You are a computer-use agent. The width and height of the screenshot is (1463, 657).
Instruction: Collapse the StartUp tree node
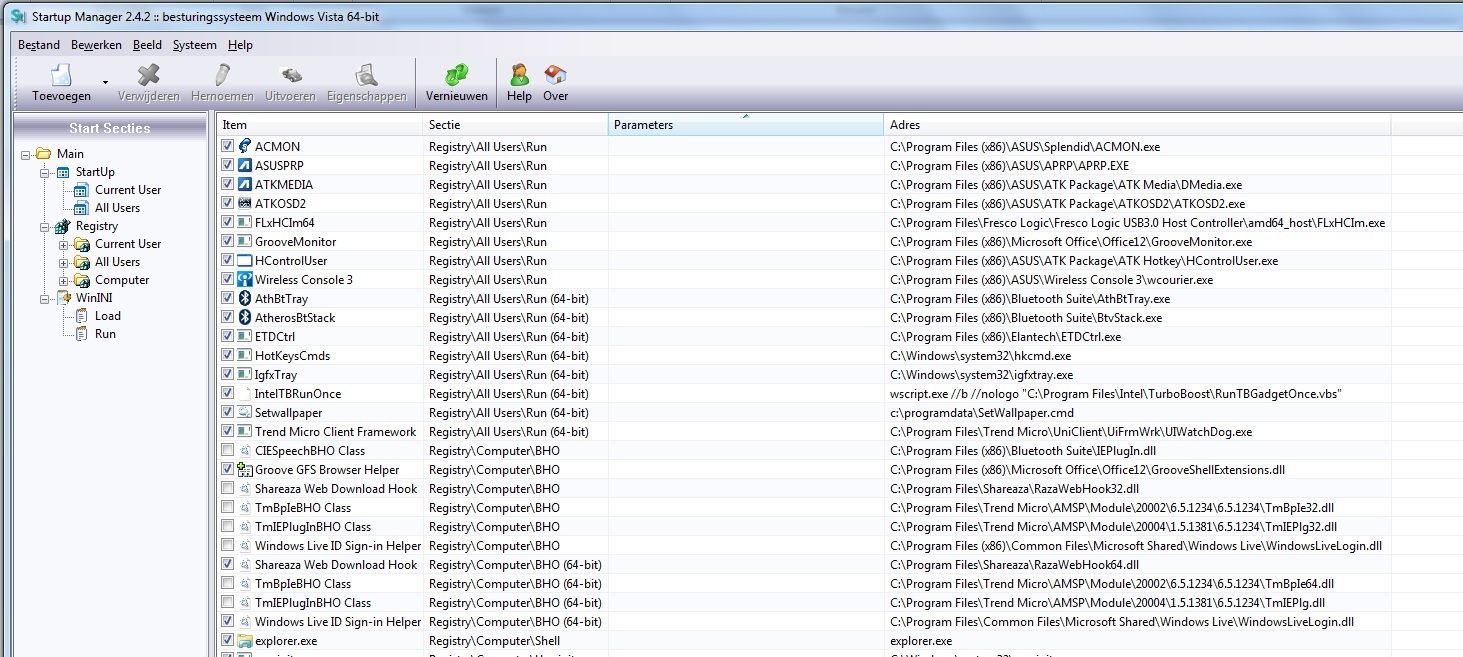pyautogui.click(x=45, y=172)
